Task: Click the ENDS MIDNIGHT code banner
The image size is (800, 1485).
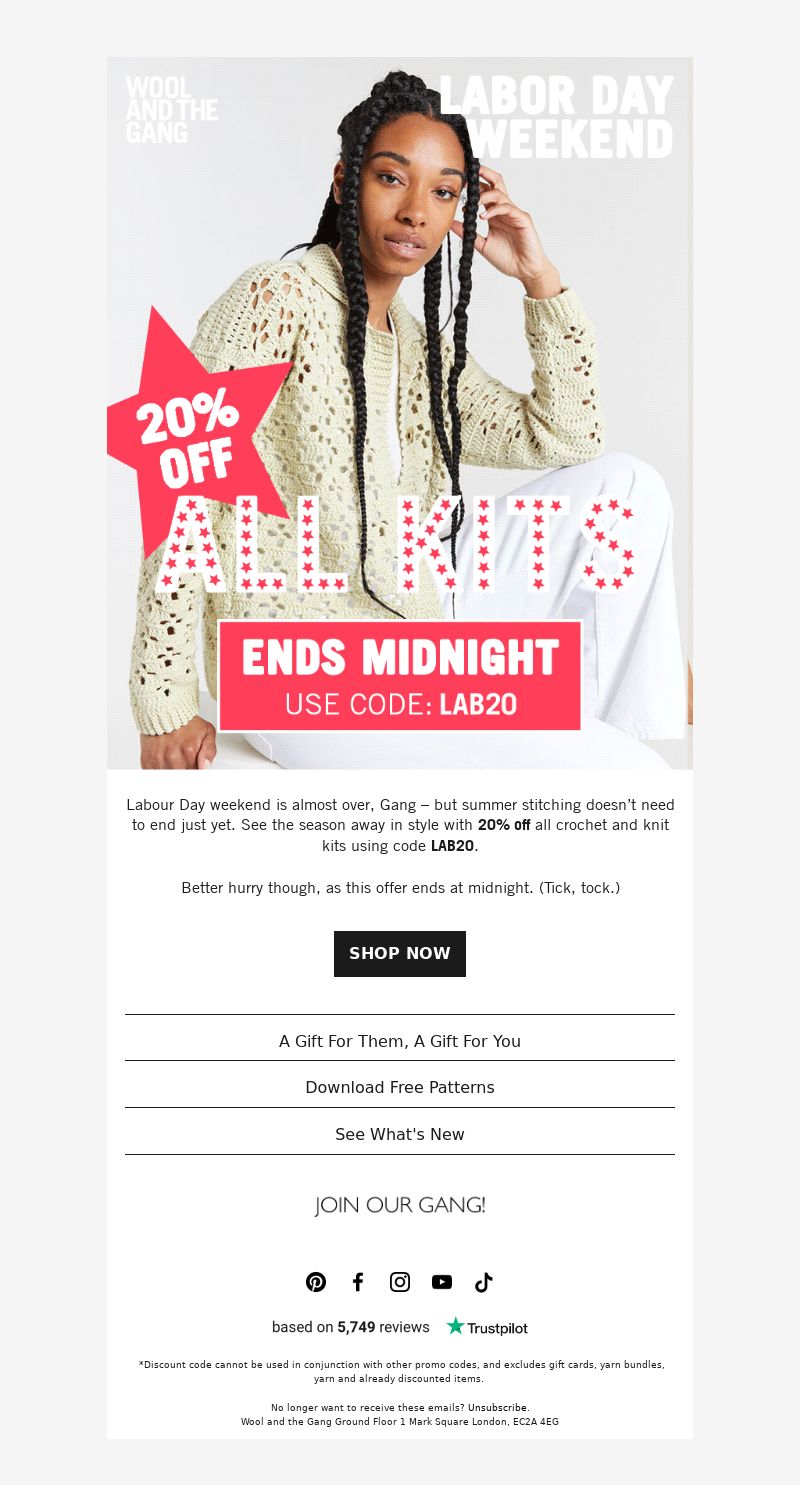Action: 400,676
